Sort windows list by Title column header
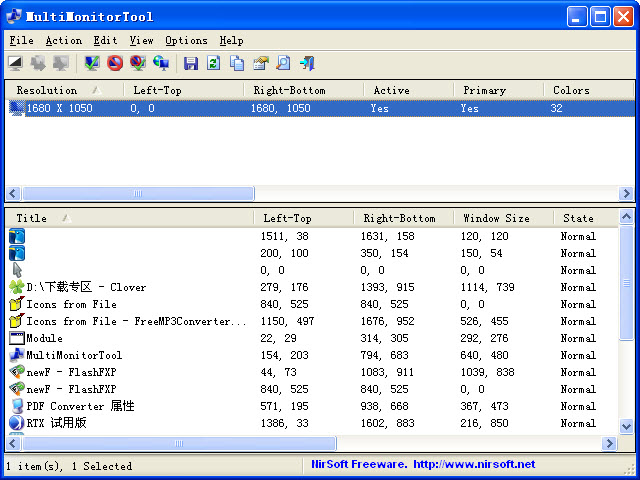640x480 pixels. [32, 218]
